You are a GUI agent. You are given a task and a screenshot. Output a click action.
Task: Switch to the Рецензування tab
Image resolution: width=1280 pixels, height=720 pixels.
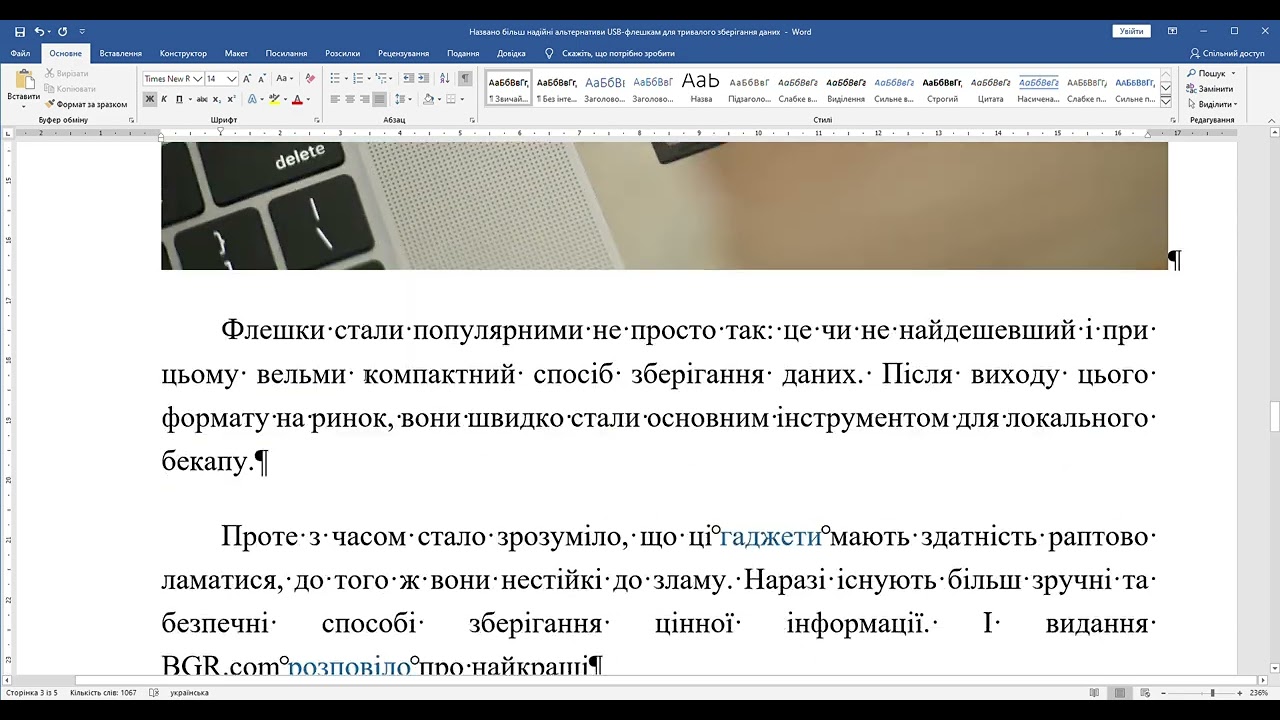click(404, 53)
